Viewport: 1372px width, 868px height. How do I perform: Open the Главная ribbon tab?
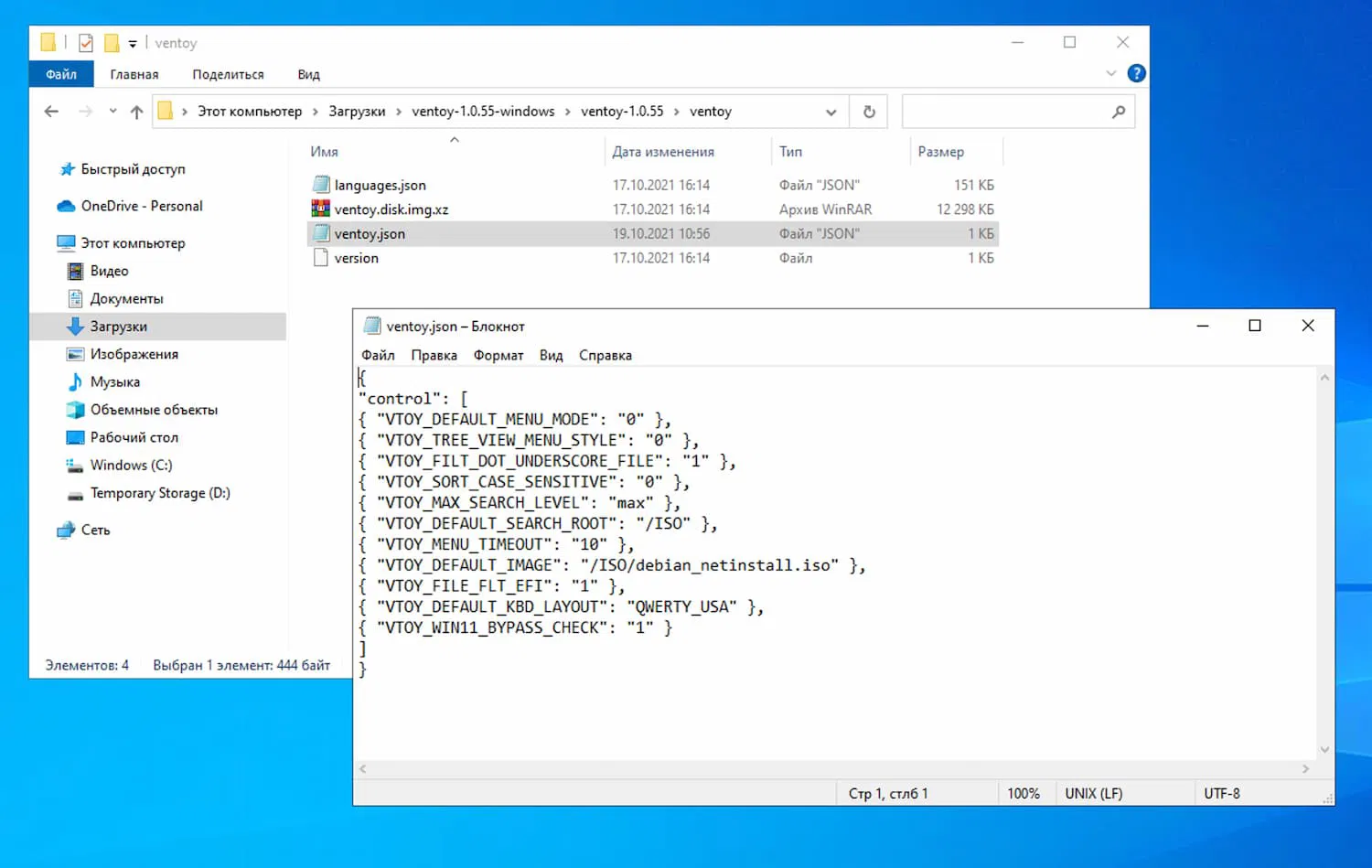pyautogui.click(x=134, y=74)
